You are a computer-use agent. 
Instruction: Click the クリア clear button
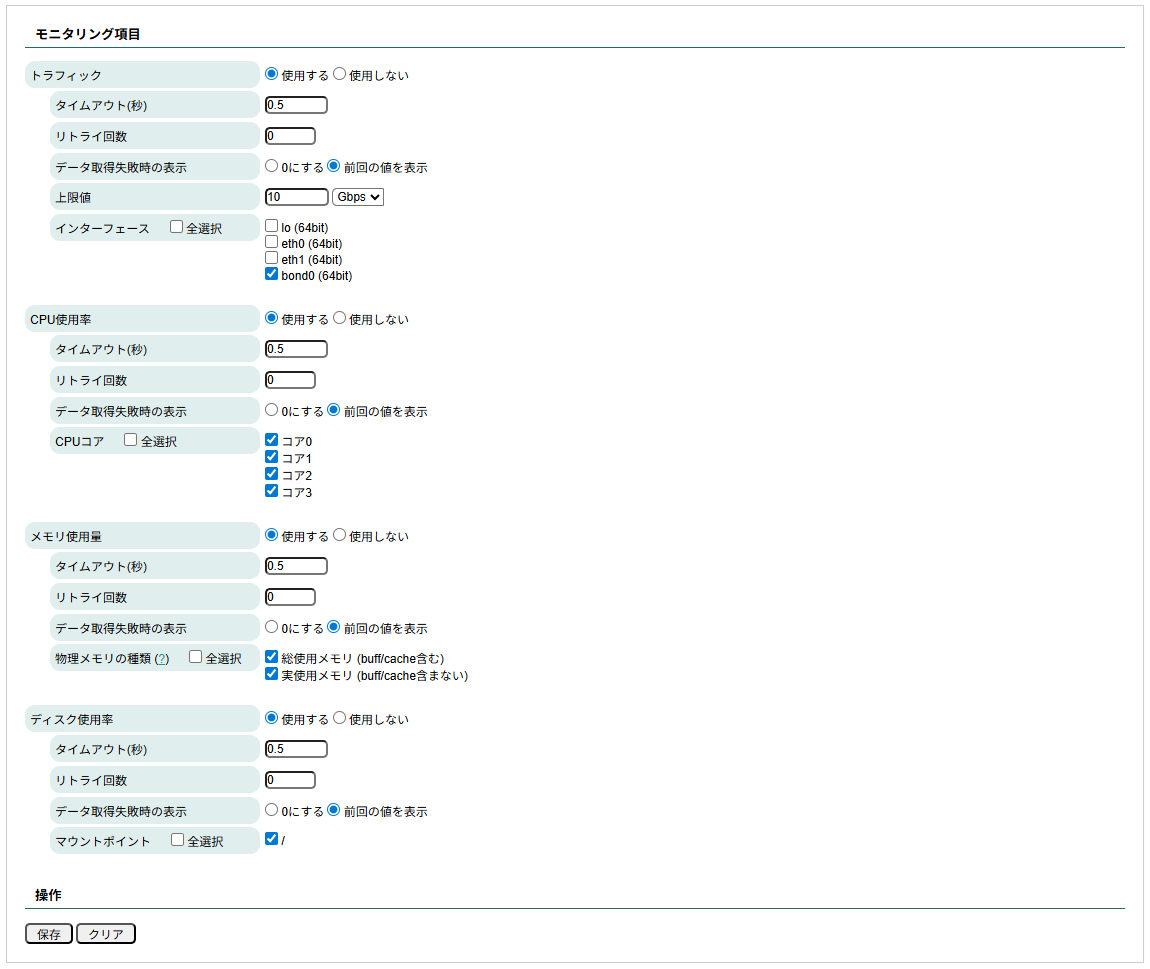coord(105,933)
